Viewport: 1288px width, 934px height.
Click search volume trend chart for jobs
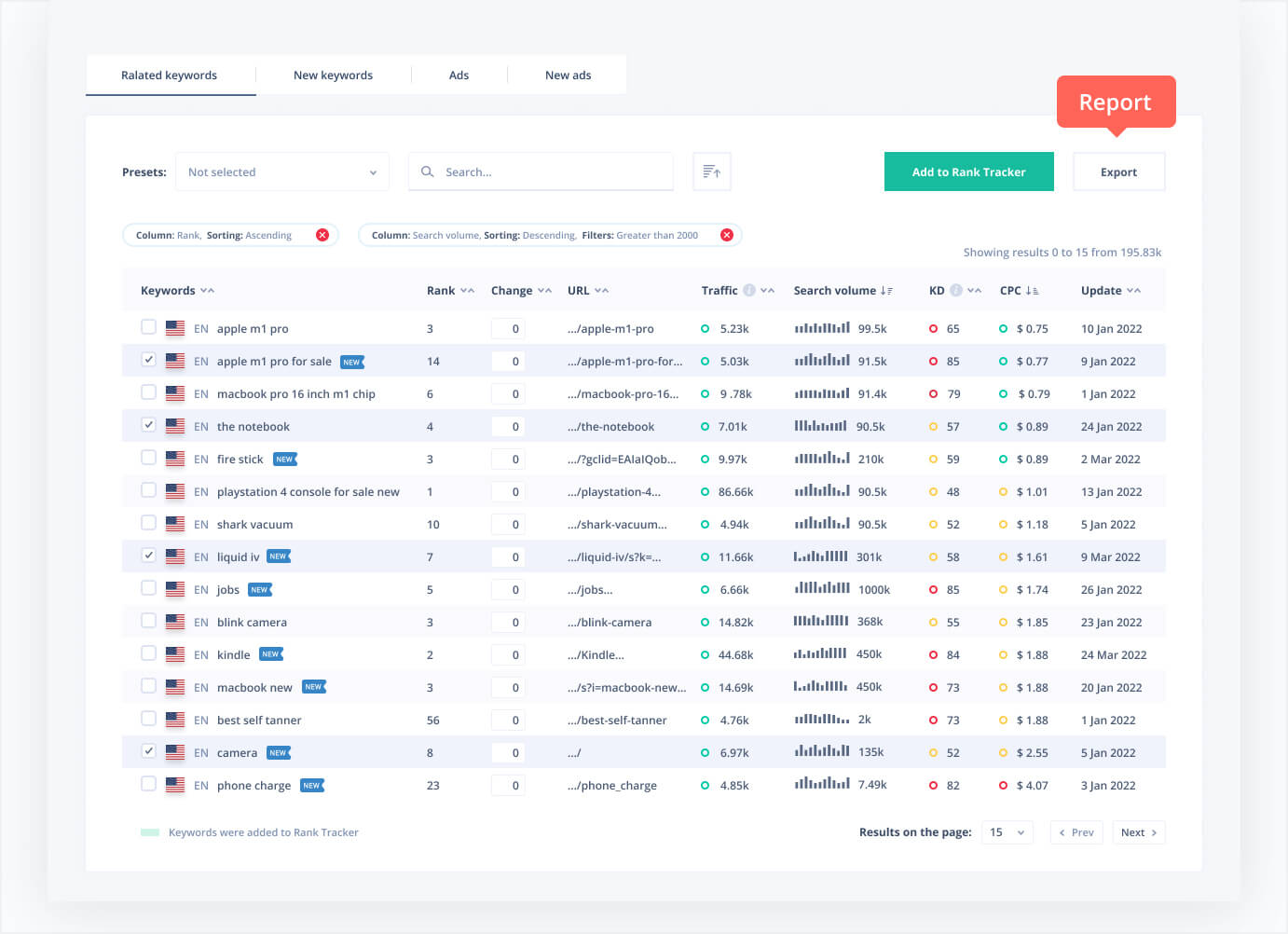coord(822,588)
